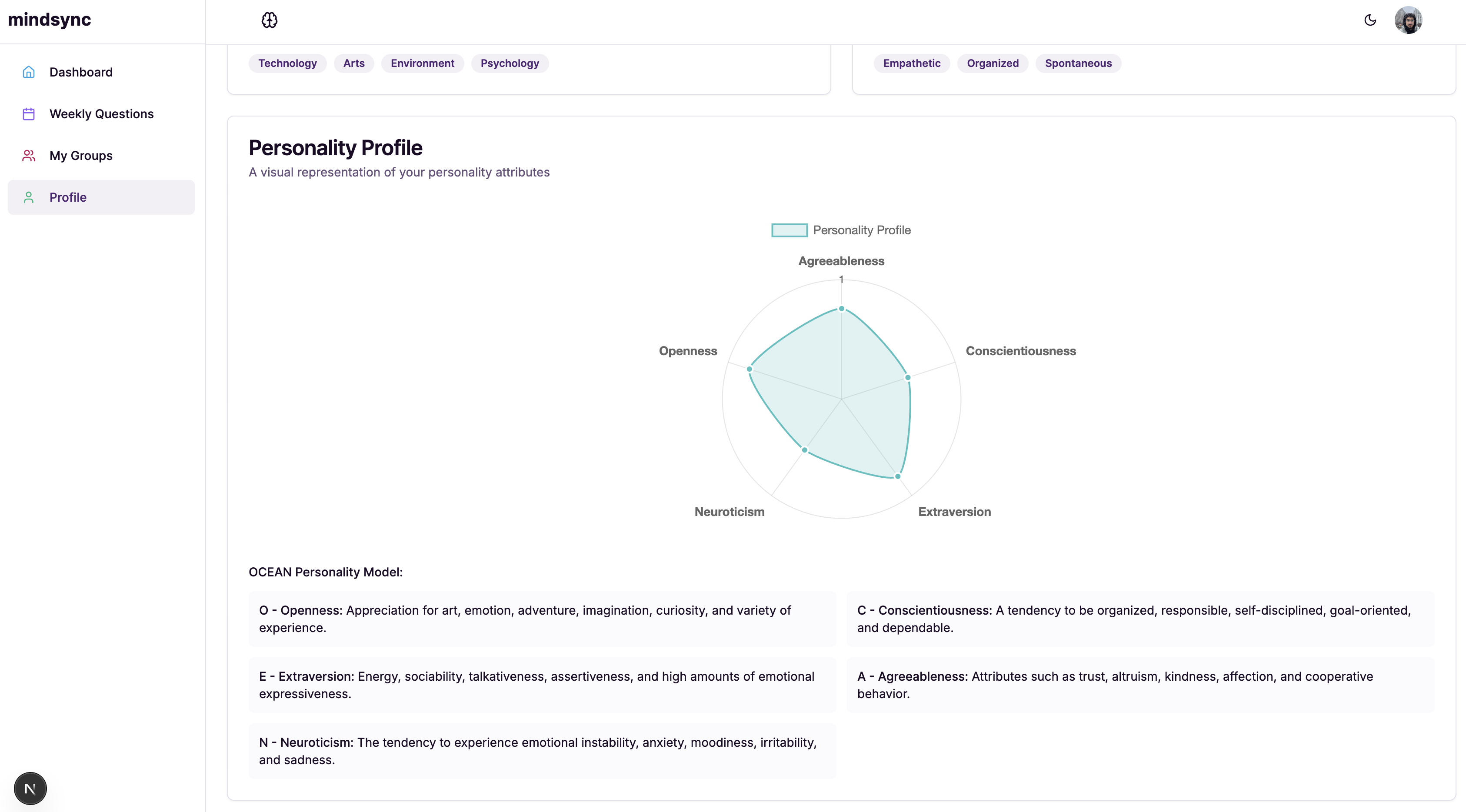
Task: Open the user avatar menu
Action: (x=1408, y=20)
